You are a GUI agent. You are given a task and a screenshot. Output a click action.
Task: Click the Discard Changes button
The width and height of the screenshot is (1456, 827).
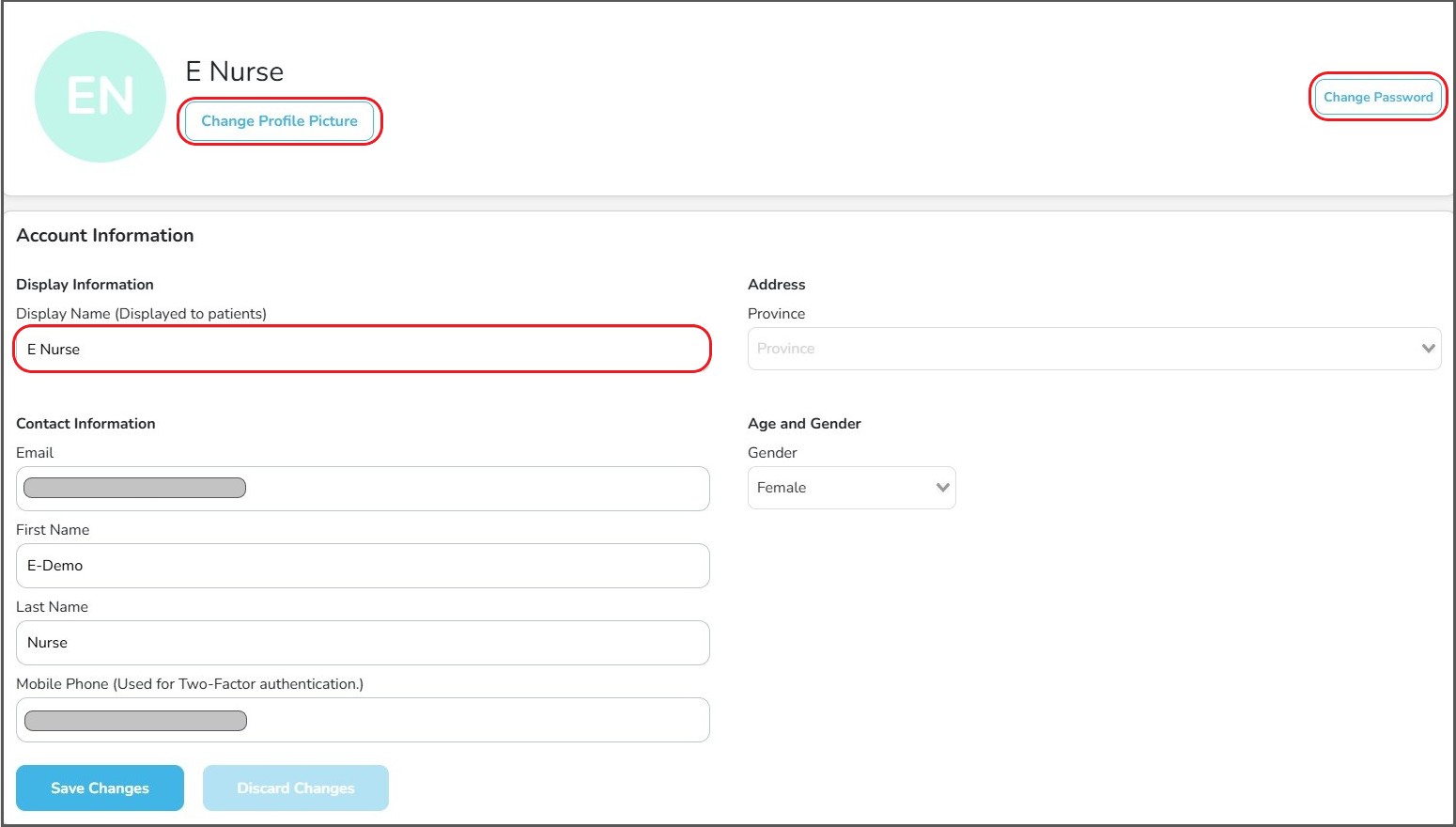[x=295, y=788]
